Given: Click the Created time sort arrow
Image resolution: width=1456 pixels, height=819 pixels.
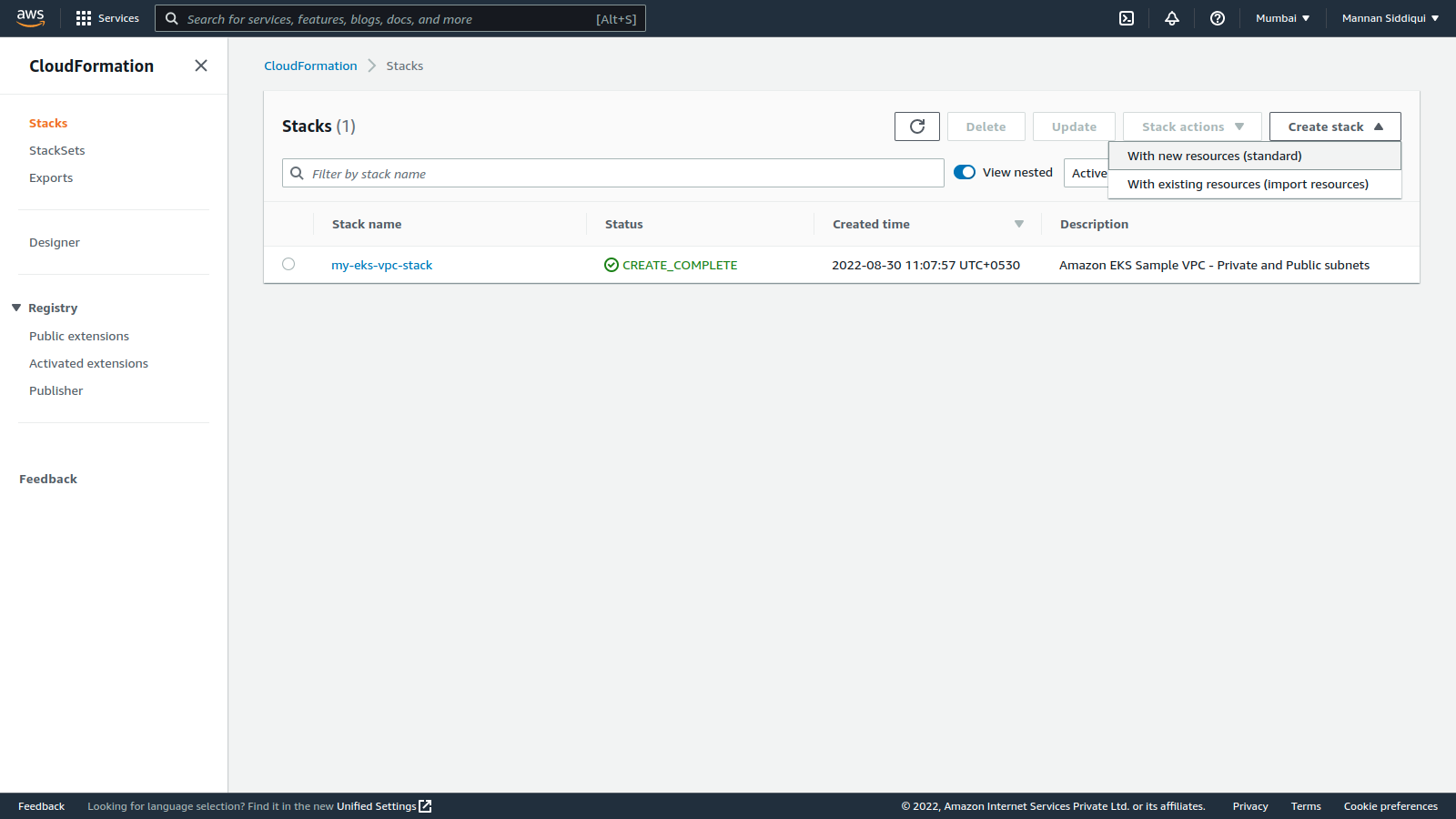Looking at the screenshot, I should 1018,224.
